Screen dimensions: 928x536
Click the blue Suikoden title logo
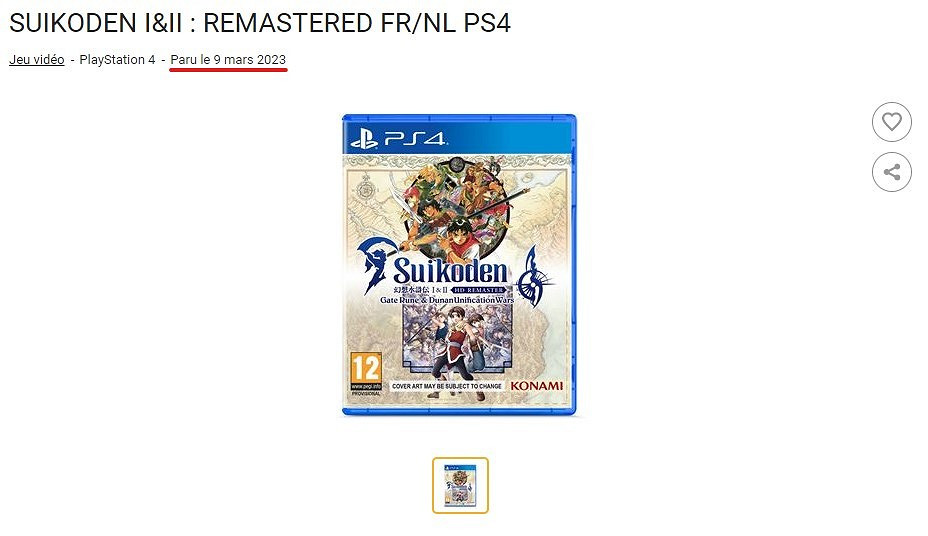point(450,271)
